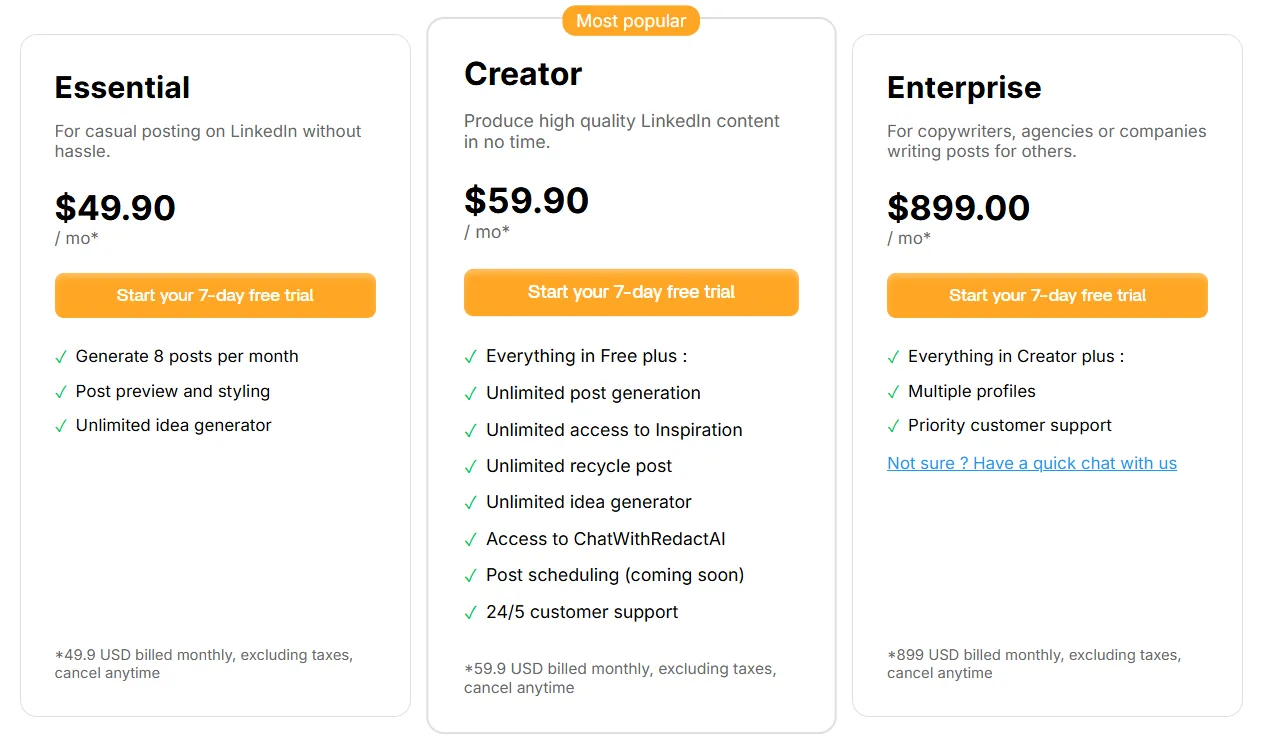Select the Creator plan heading
This screenshot has height=752, width=1268.
[523, 74]
